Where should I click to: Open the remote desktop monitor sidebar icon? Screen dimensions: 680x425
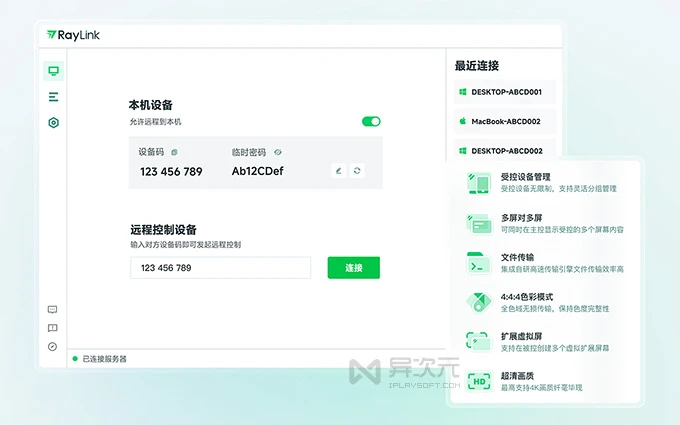pos(53,71)
